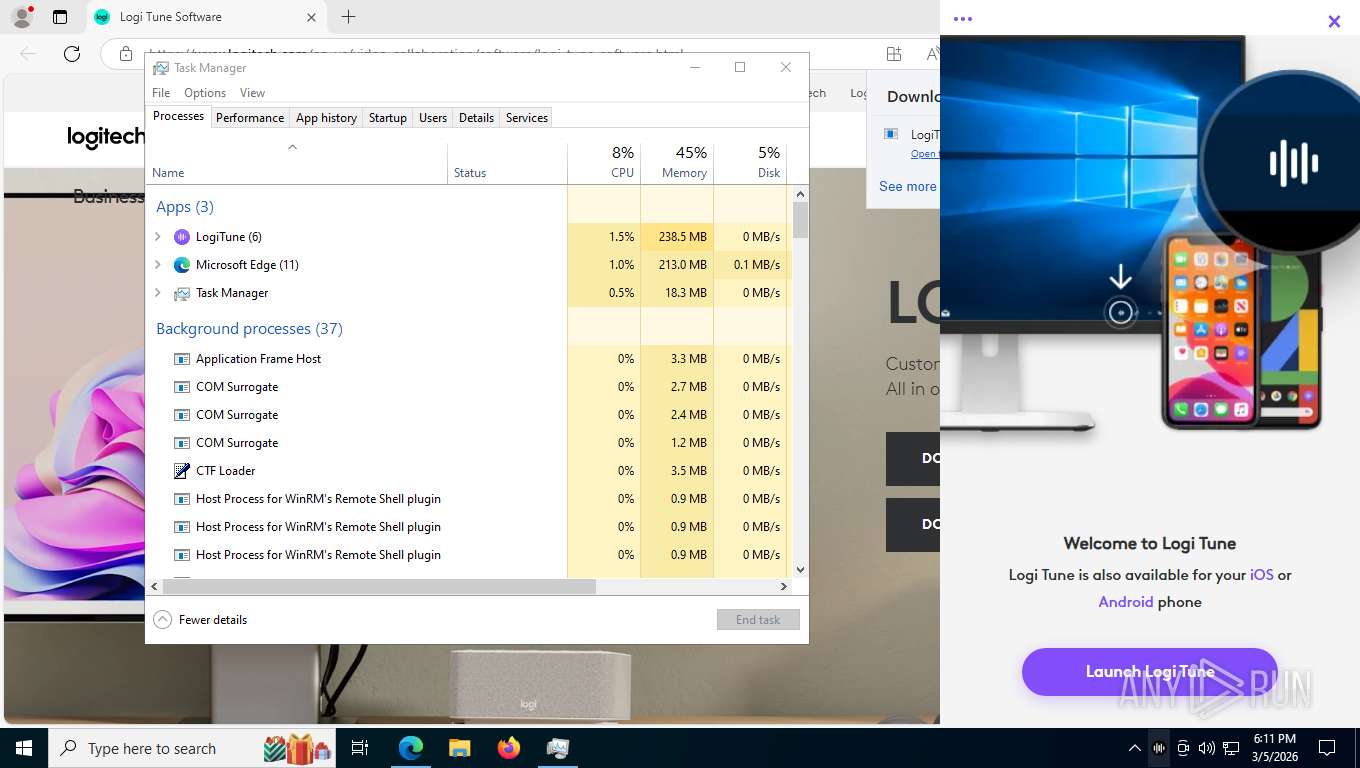Sort by the CPU column
Image resolution: width=1360 pixels, height=768 pixels.
pos(604,161)
